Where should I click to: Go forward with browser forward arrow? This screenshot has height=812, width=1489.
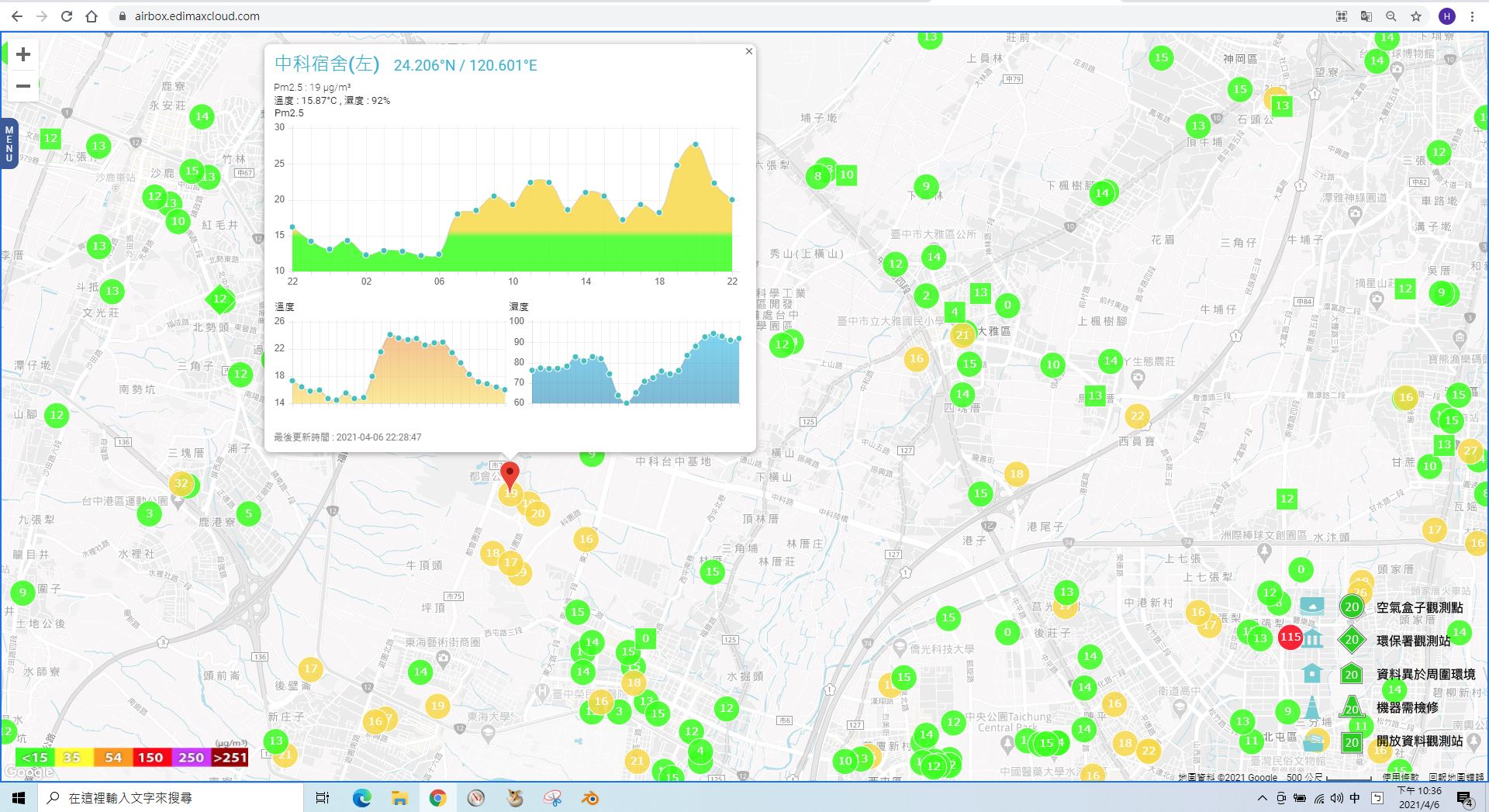point(42,16)
